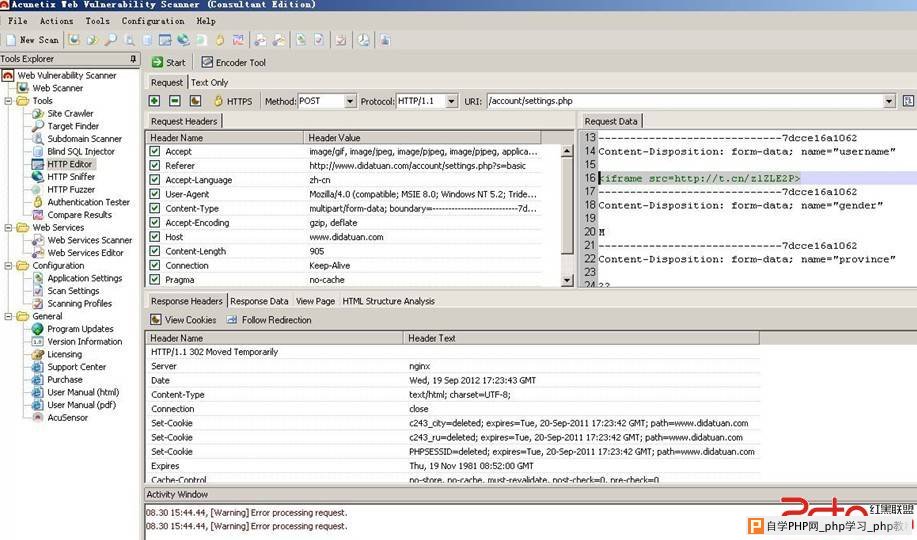Click inside the URI input field
Image resolution: width=917 pixels, height=540 pixels.
pos(684,101)
